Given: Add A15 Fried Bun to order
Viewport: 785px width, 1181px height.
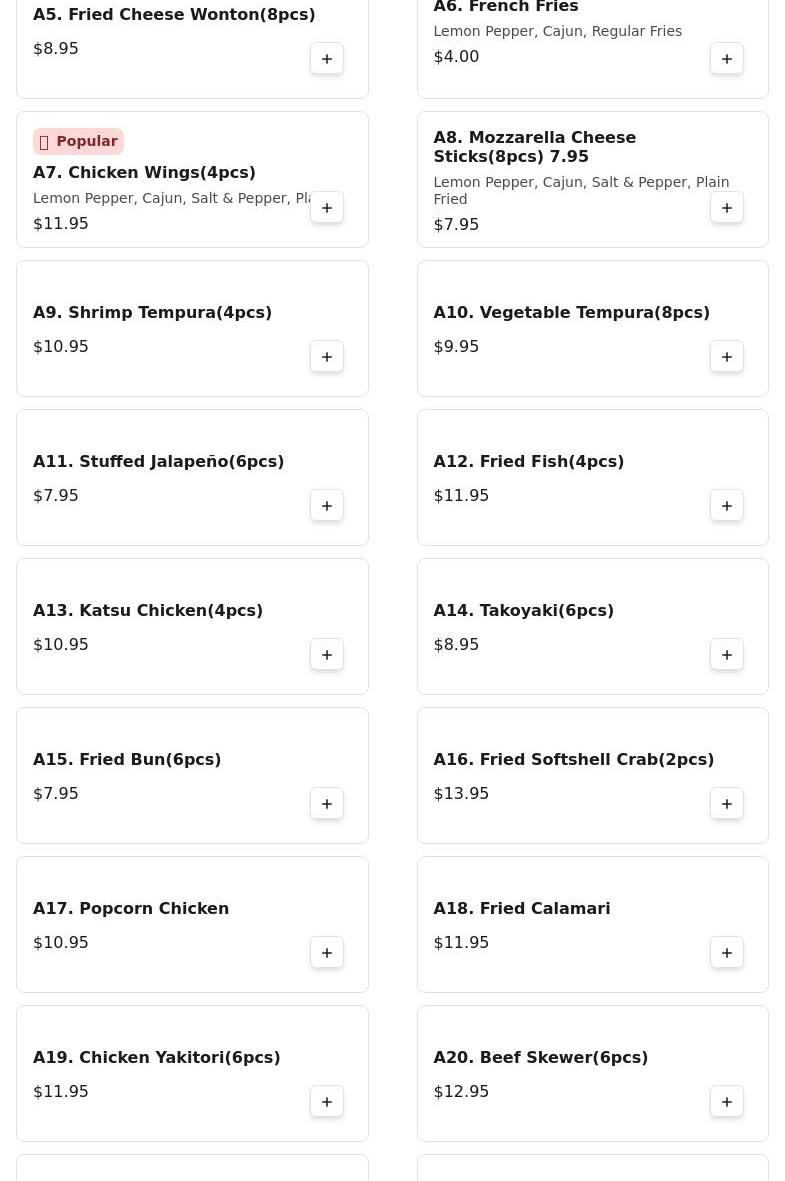Looking at the screenshot, I should click(x=327, y=804).
